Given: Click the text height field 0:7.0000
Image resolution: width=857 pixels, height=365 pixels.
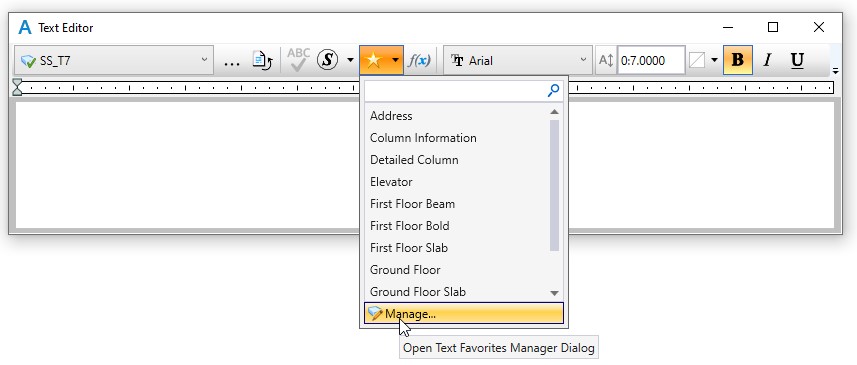Looking at the screenshot, I should 651,60.
